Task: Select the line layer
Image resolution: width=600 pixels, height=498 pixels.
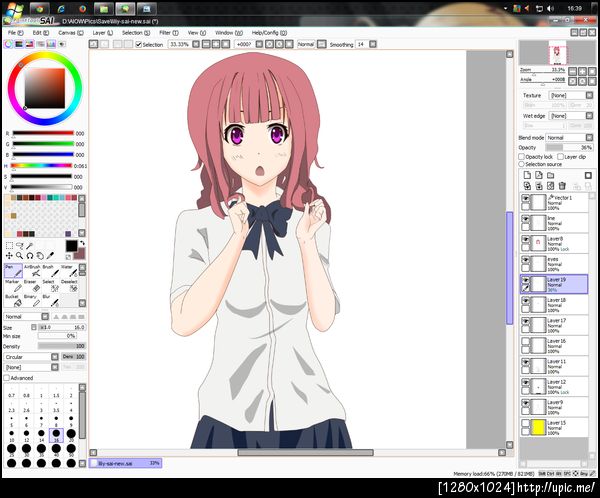Action: (554, 223)
